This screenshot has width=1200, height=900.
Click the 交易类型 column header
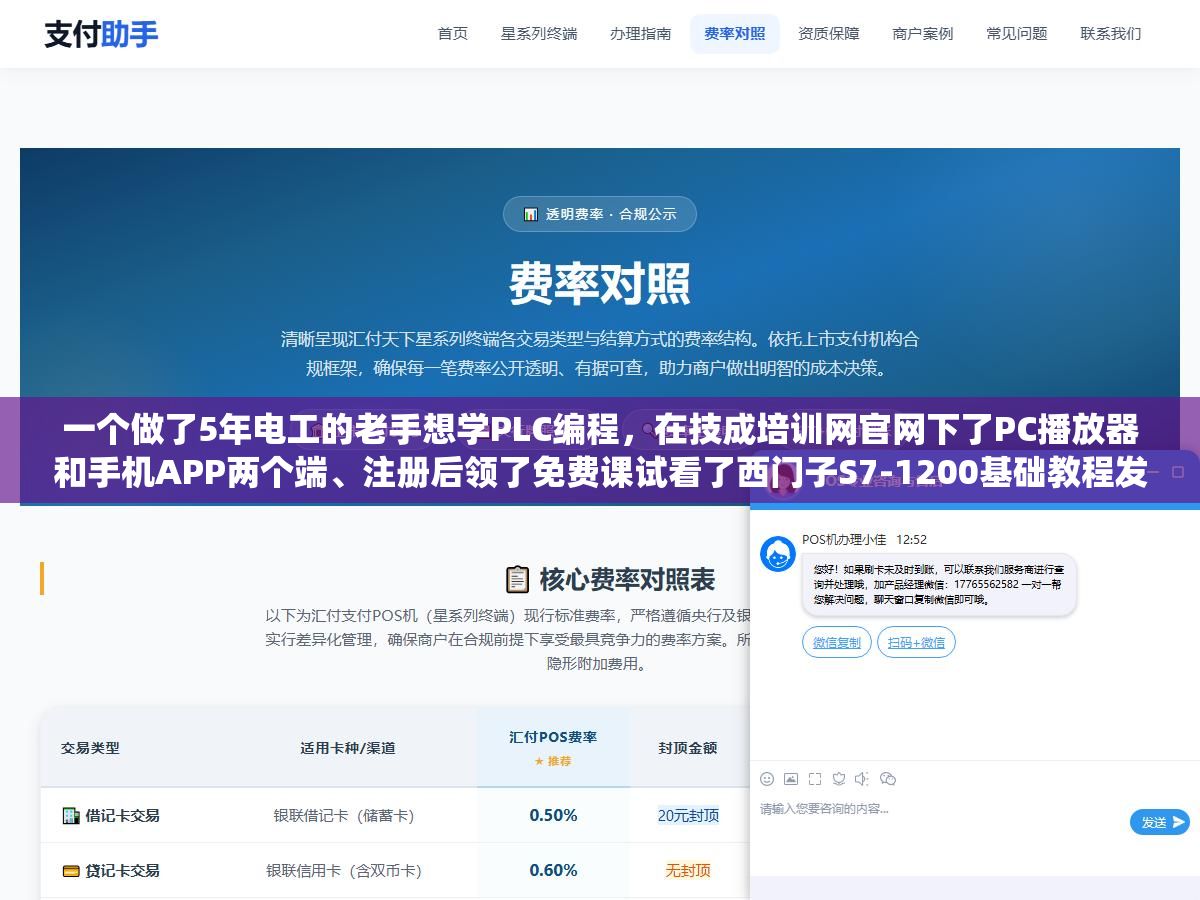coord(90,747)
